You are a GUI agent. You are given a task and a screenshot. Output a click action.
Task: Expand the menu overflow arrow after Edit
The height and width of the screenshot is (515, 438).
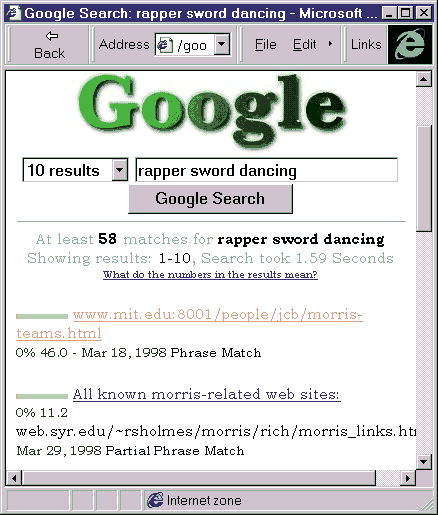point(330,44)
